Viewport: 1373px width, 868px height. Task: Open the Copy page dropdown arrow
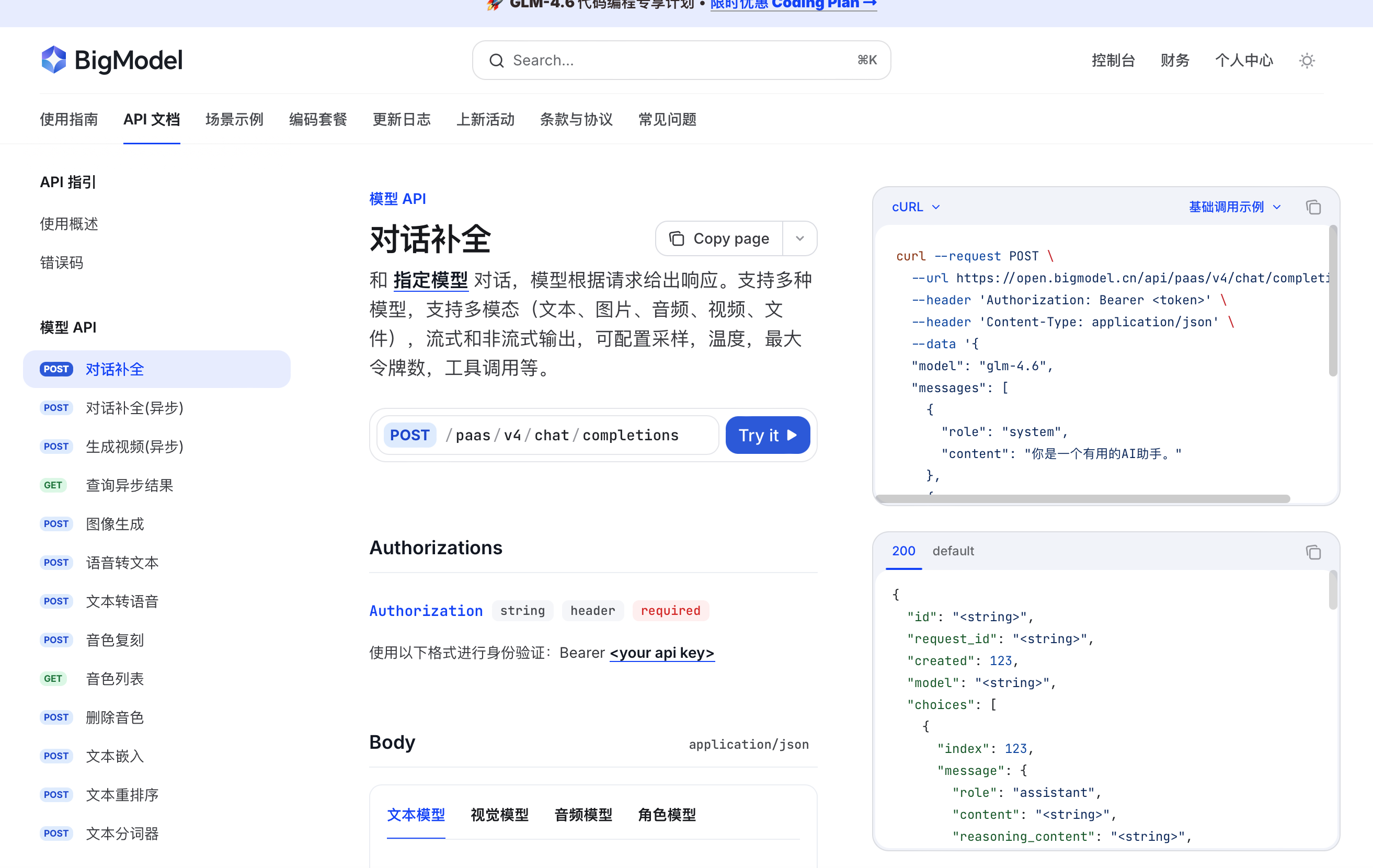(x=800, y=238)
